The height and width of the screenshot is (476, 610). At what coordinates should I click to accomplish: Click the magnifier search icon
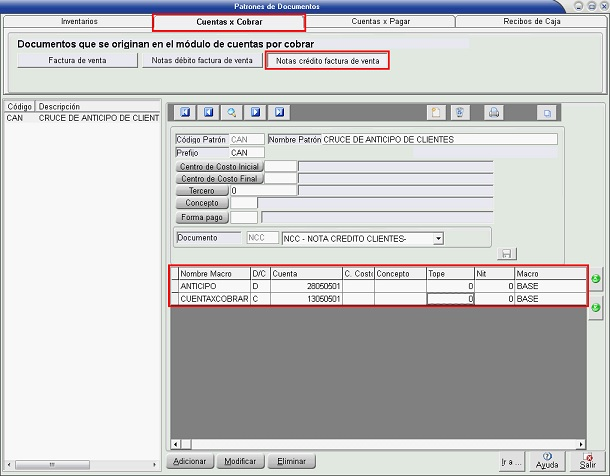pos(232,113)
